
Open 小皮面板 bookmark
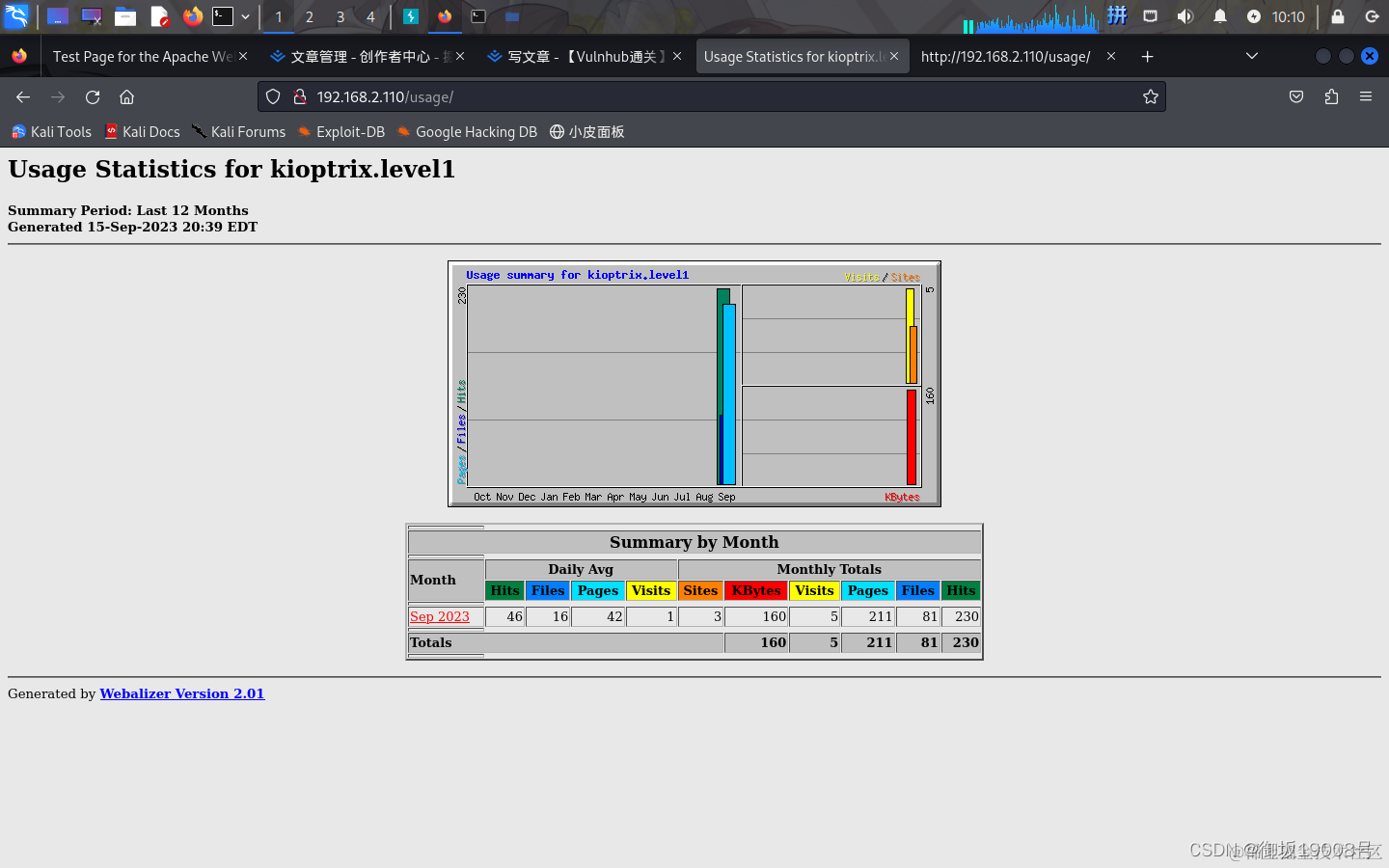587,132
